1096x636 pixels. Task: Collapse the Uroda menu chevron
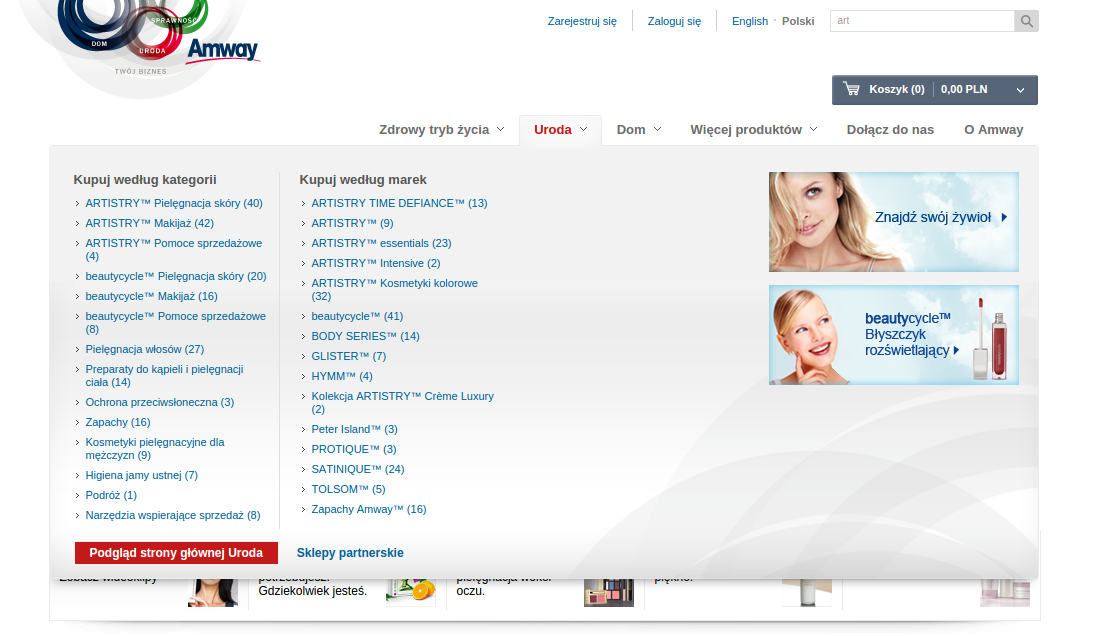tap(584, 129)
